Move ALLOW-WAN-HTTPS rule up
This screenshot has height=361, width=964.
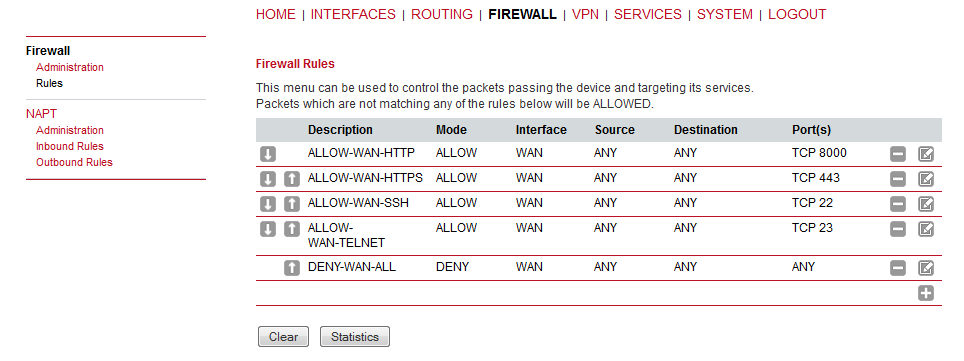[292, 180]
